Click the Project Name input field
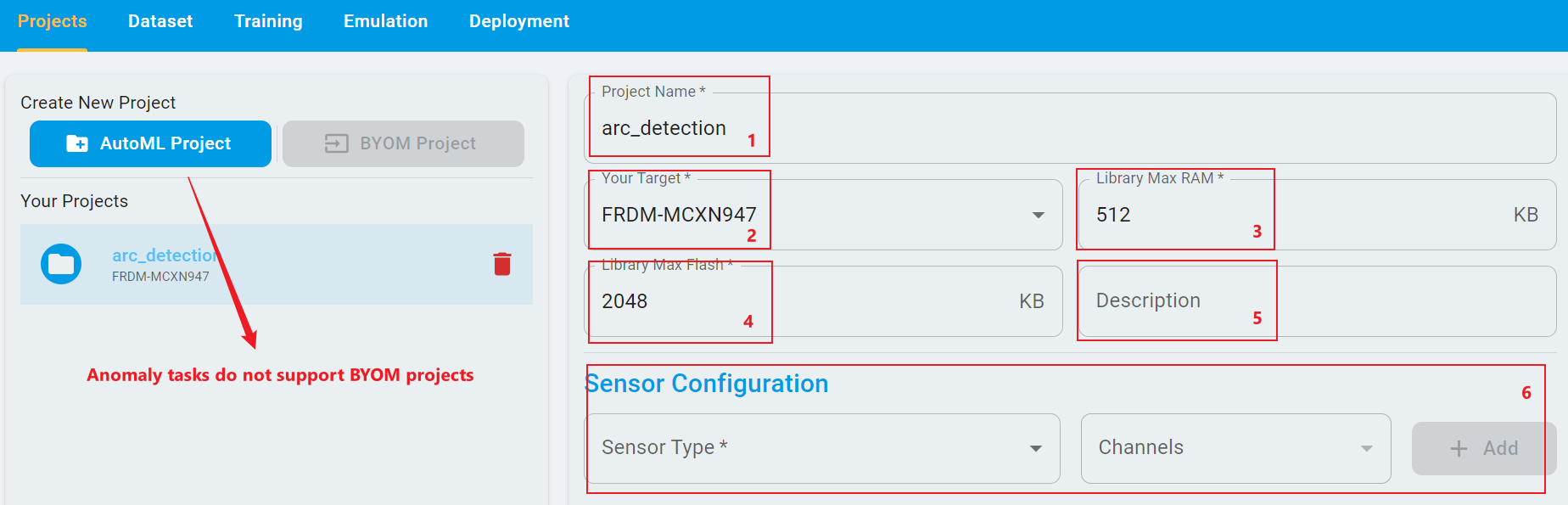Screen dimensions: 1568x505 click(1069, 128)
